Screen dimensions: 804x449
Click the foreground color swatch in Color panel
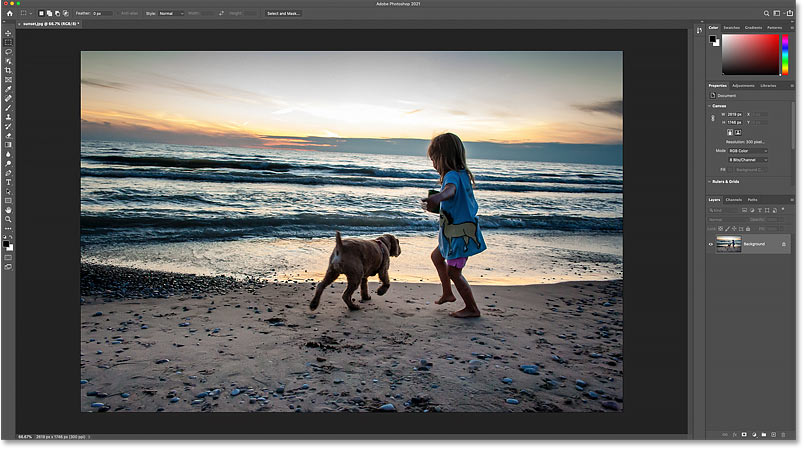coord(712,39)
